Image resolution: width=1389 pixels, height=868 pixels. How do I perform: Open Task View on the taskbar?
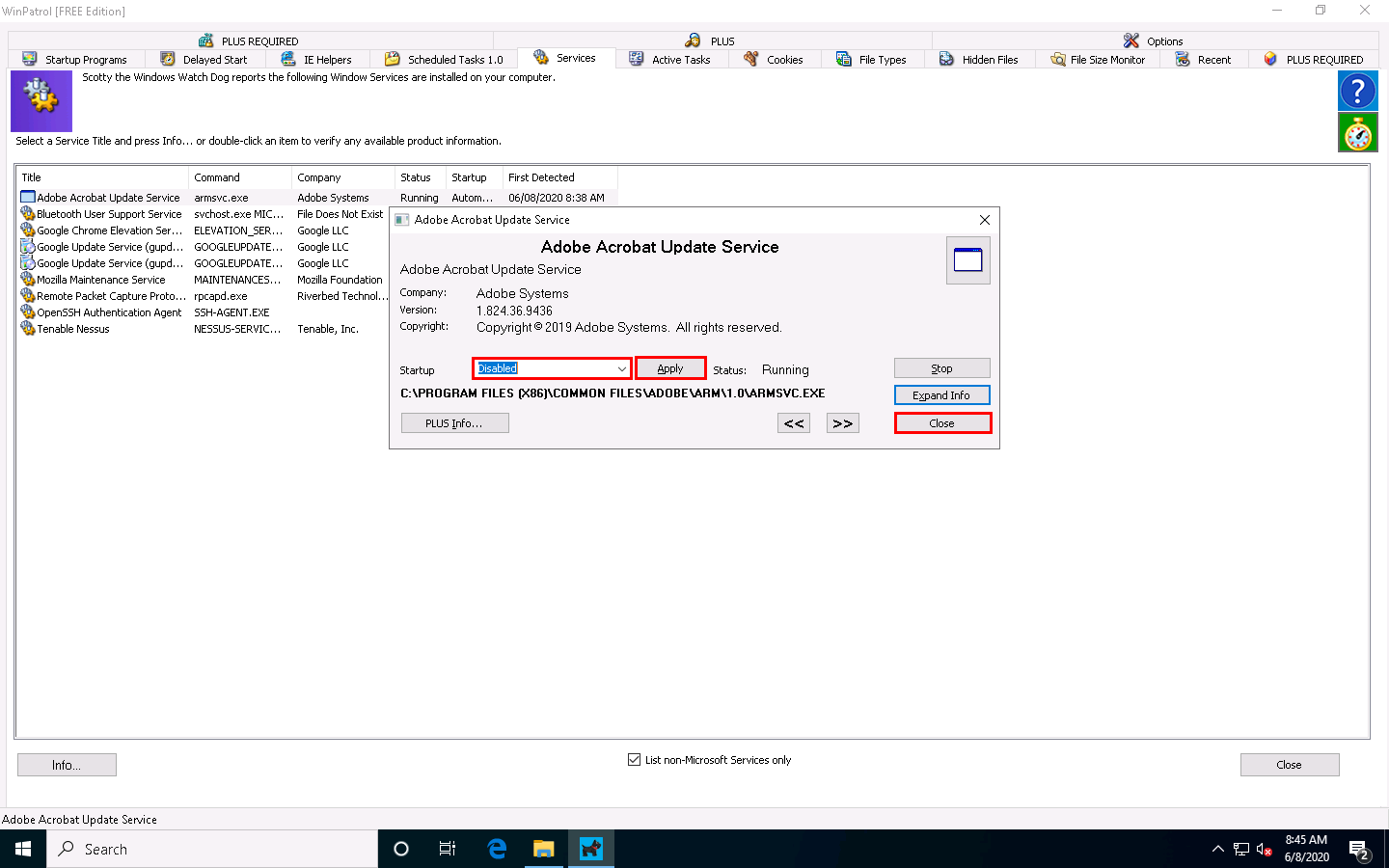(448, 849)
